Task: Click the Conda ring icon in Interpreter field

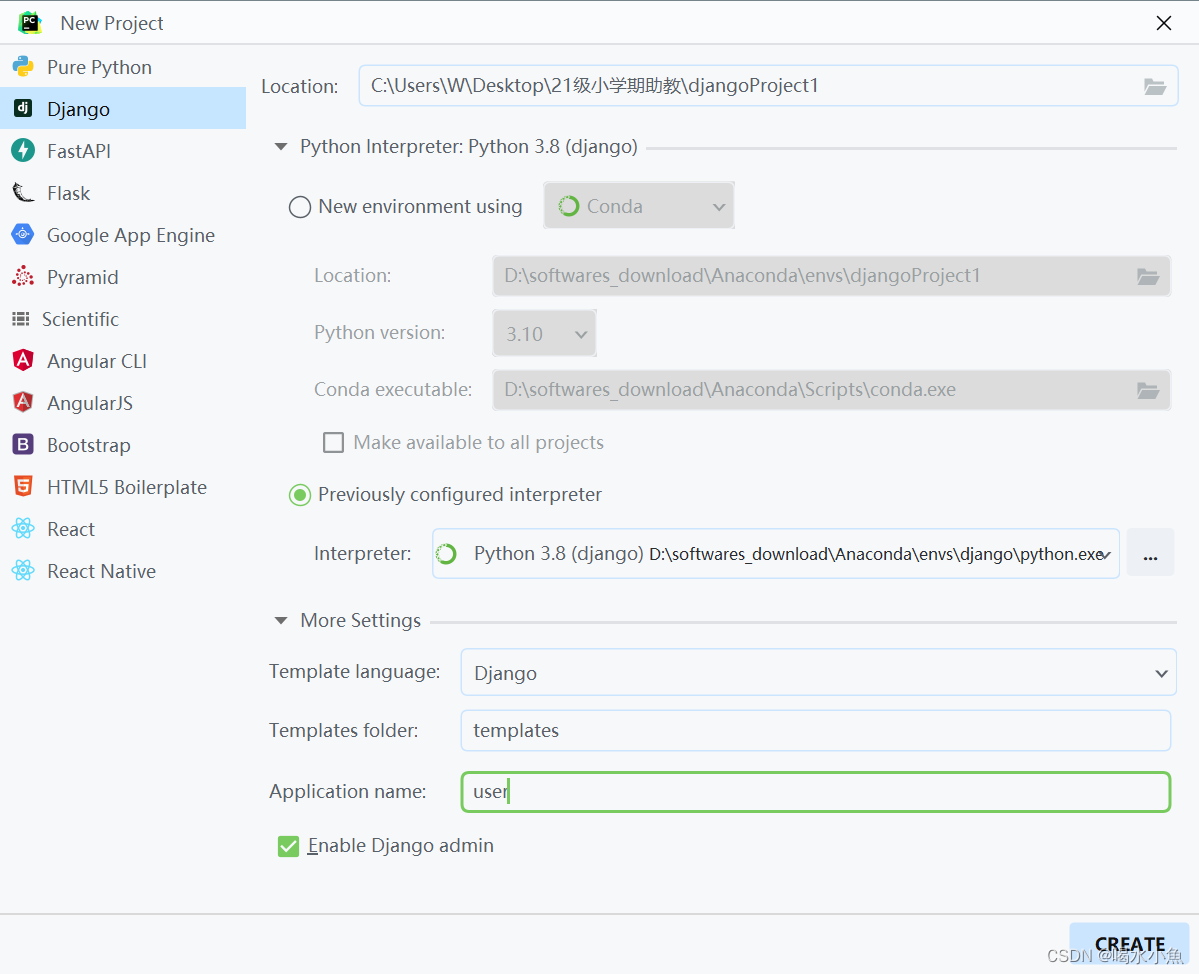Action: (447, 554)
